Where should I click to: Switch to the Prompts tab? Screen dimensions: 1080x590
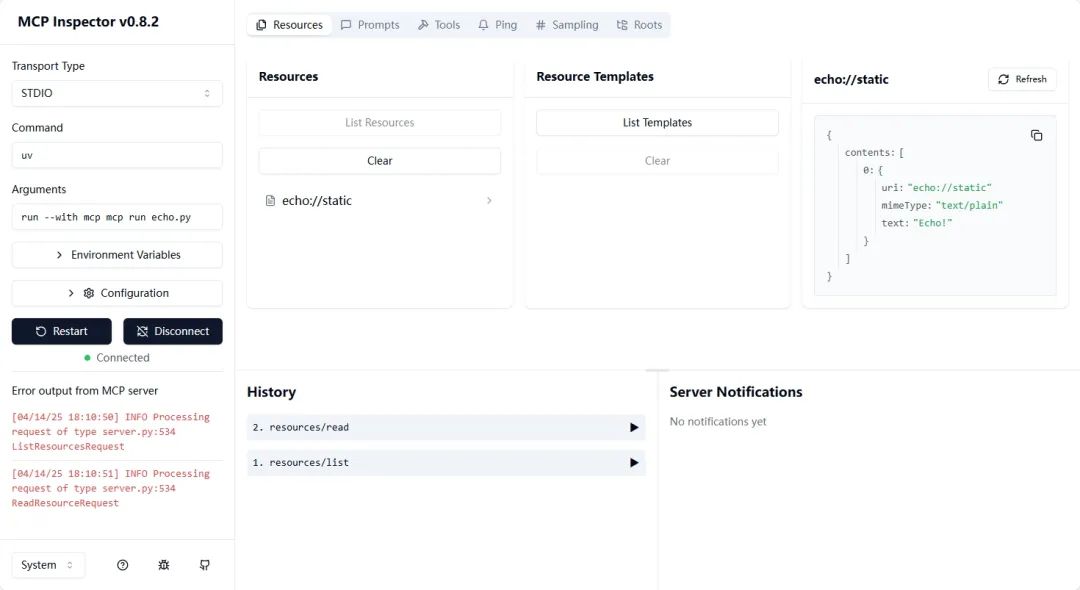pos(370,25)
